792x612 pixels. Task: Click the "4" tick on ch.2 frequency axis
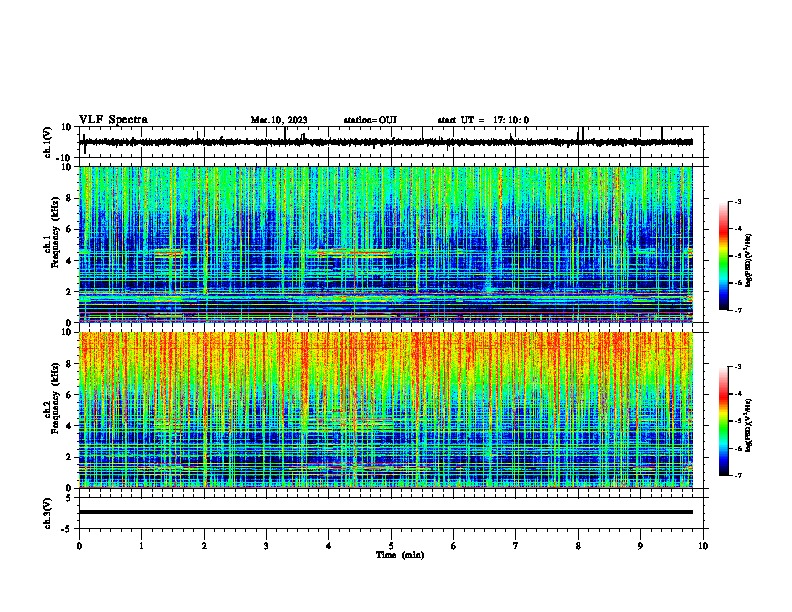click(x=69, y=426)
